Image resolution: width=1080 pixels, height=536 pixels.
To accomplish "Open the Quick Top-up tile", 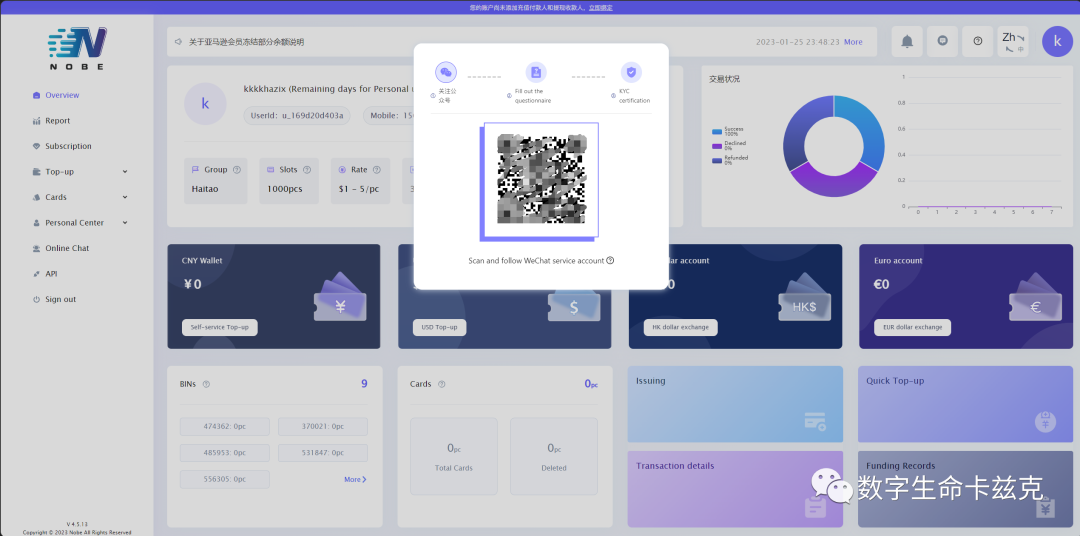I will tap(965, 404).
